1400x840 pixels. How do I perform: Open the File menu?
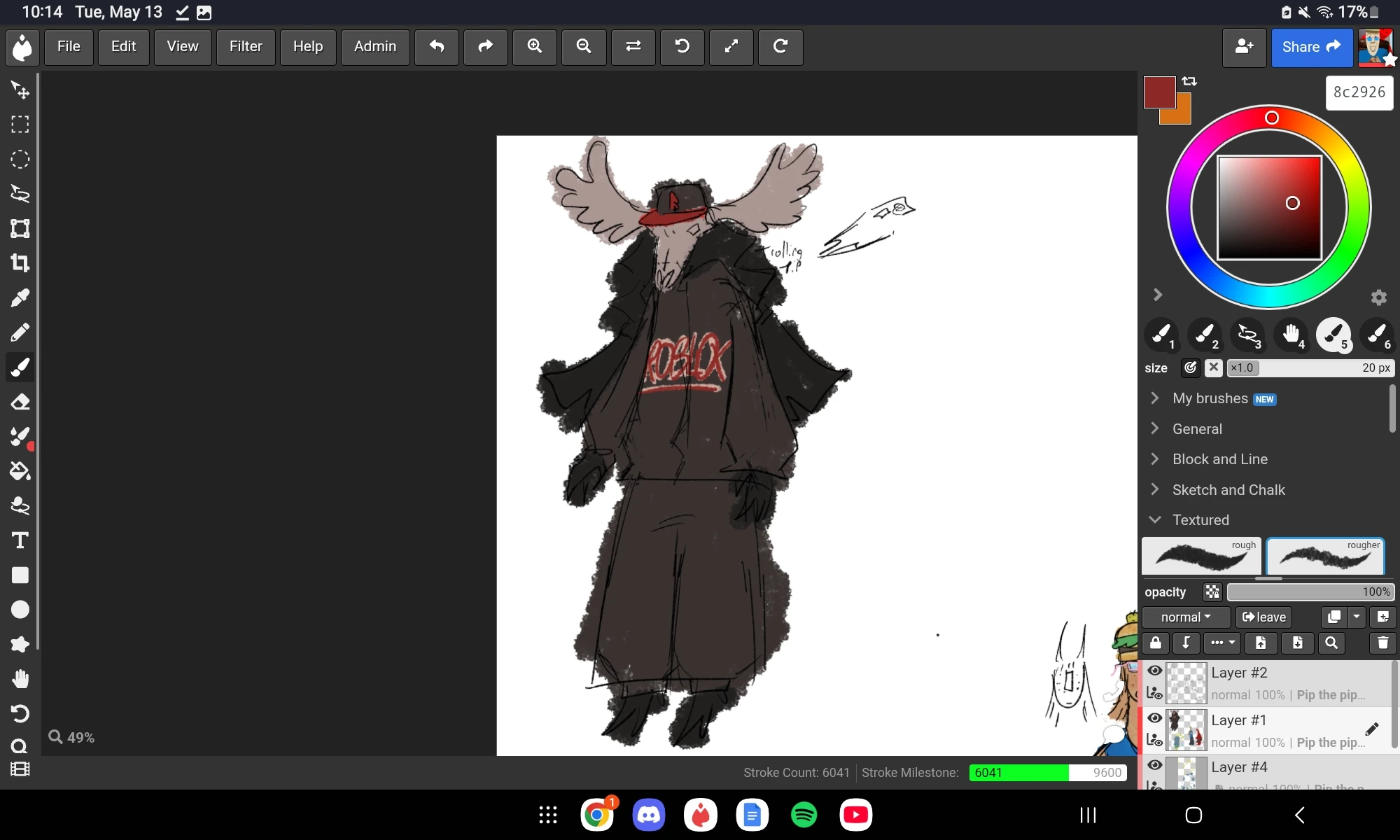[x=68, y=47]
